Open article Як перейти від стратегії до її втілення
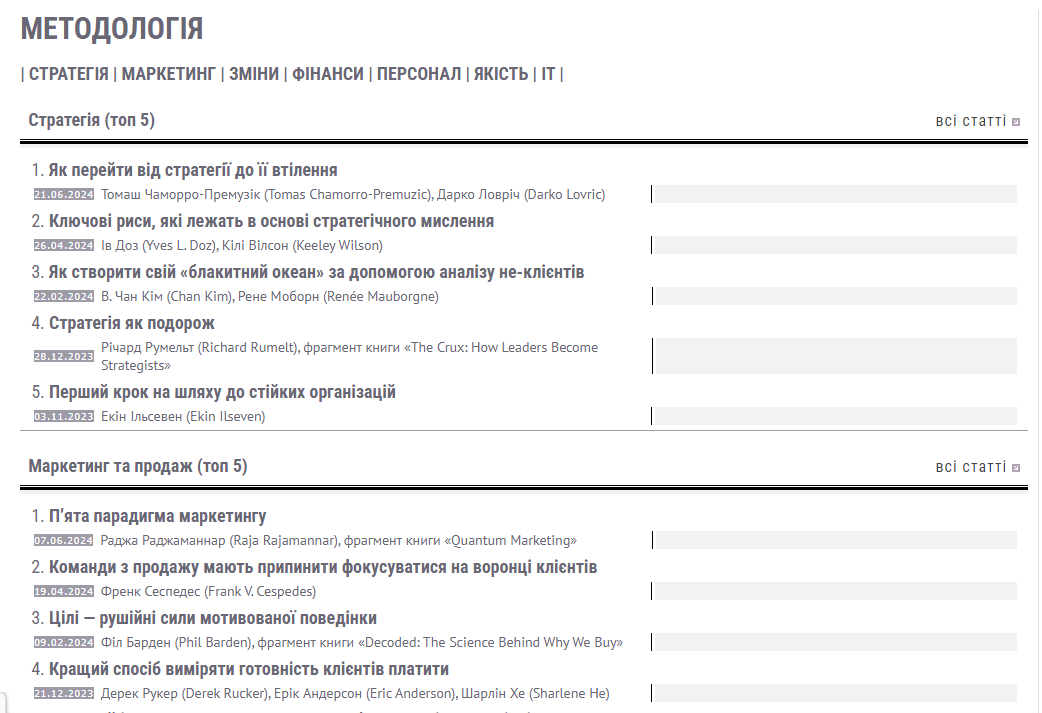The image size is (1042, 713). (193, 170)
